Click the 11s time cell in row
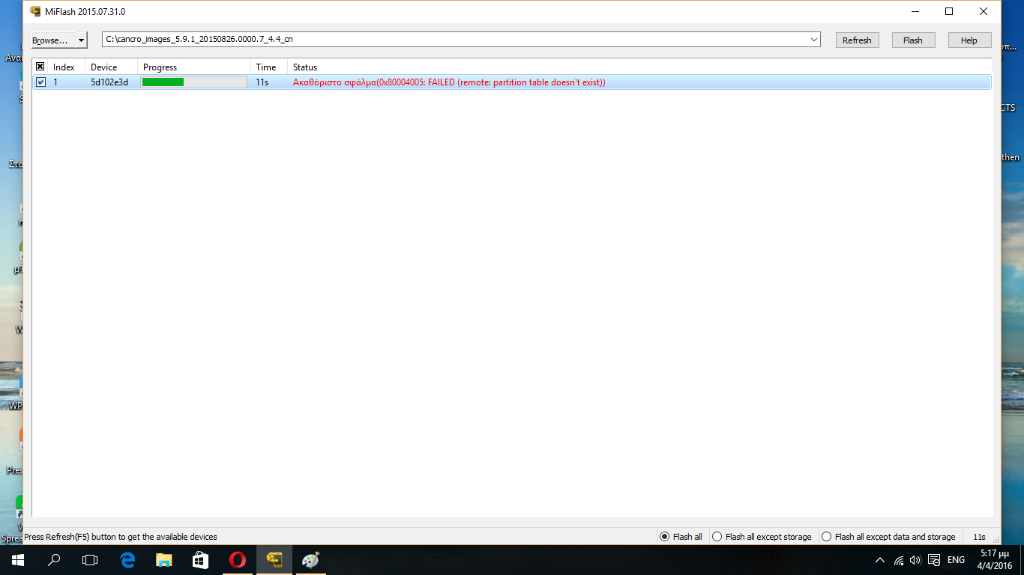This screenshot has height=575, width=1024. click(262, 82)
